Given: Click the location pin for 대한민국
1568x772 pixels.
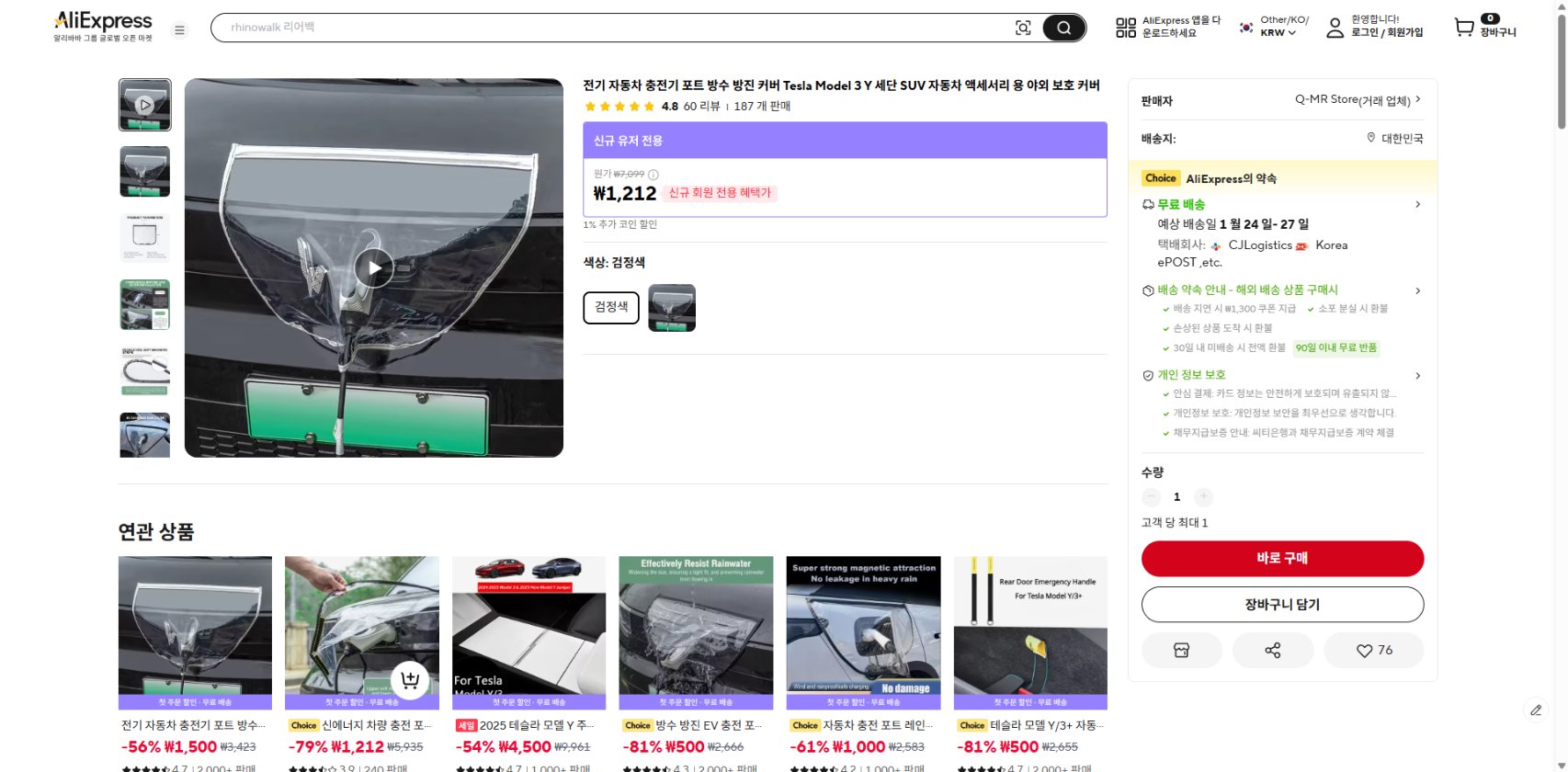Looking at the screenshot, I should [1370, 138].
